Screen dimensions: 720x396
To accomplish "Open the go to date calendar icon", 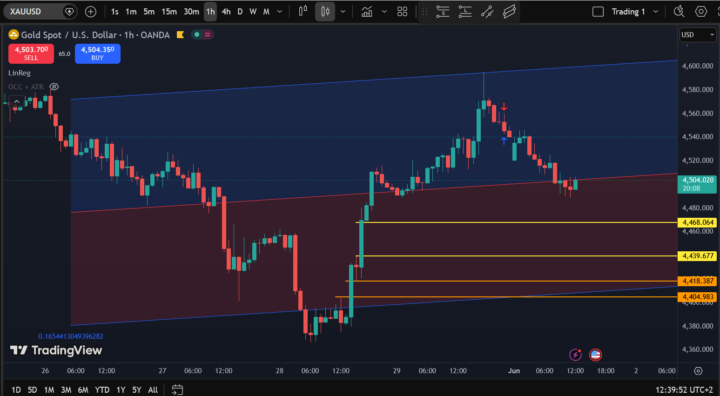I will pyautogui.click(x=178, y=390).
